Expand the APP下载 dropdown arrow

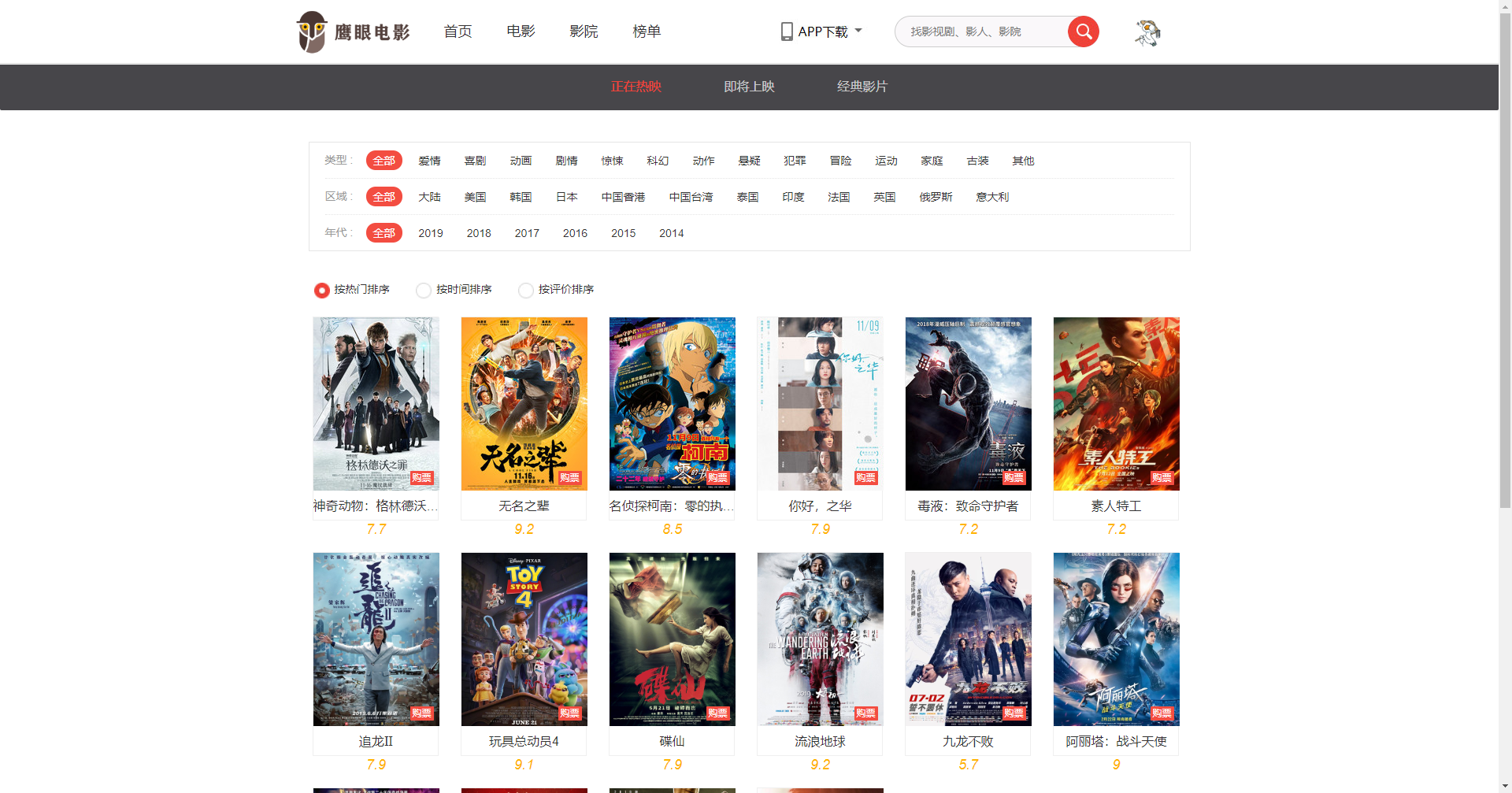858,31
